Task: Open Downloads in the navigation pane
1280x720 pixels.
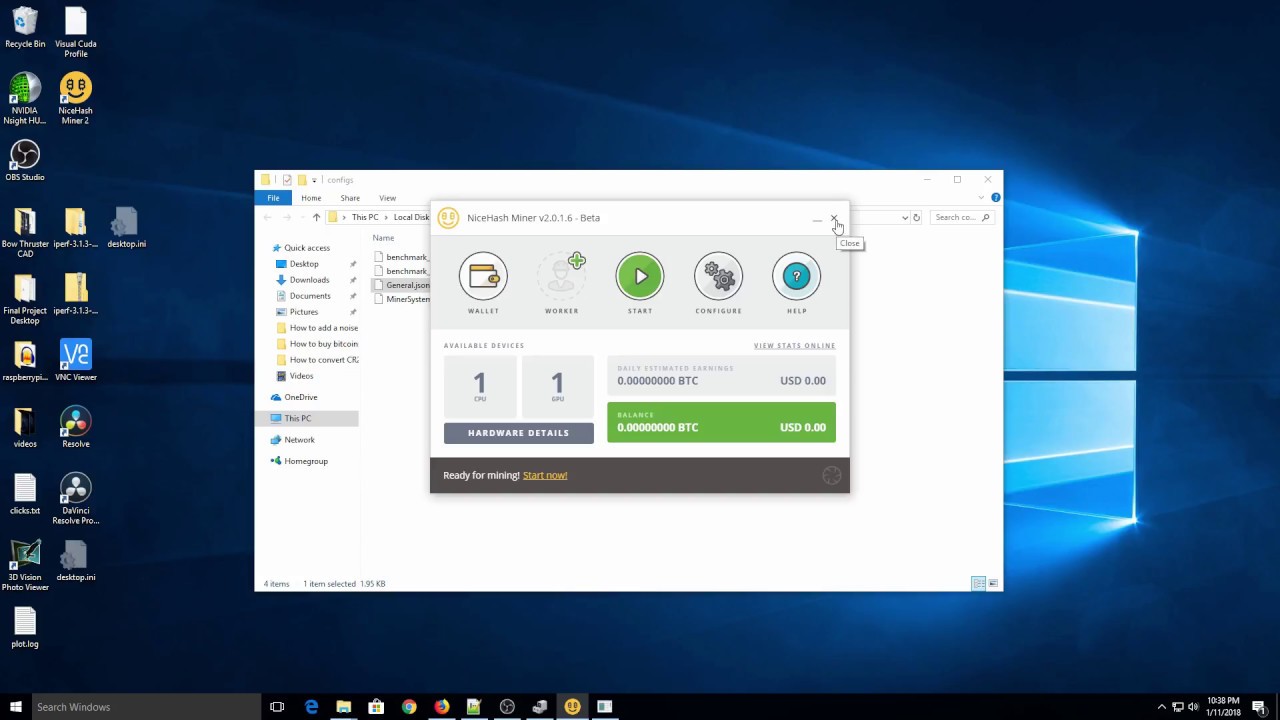Action: coord(309,280)
